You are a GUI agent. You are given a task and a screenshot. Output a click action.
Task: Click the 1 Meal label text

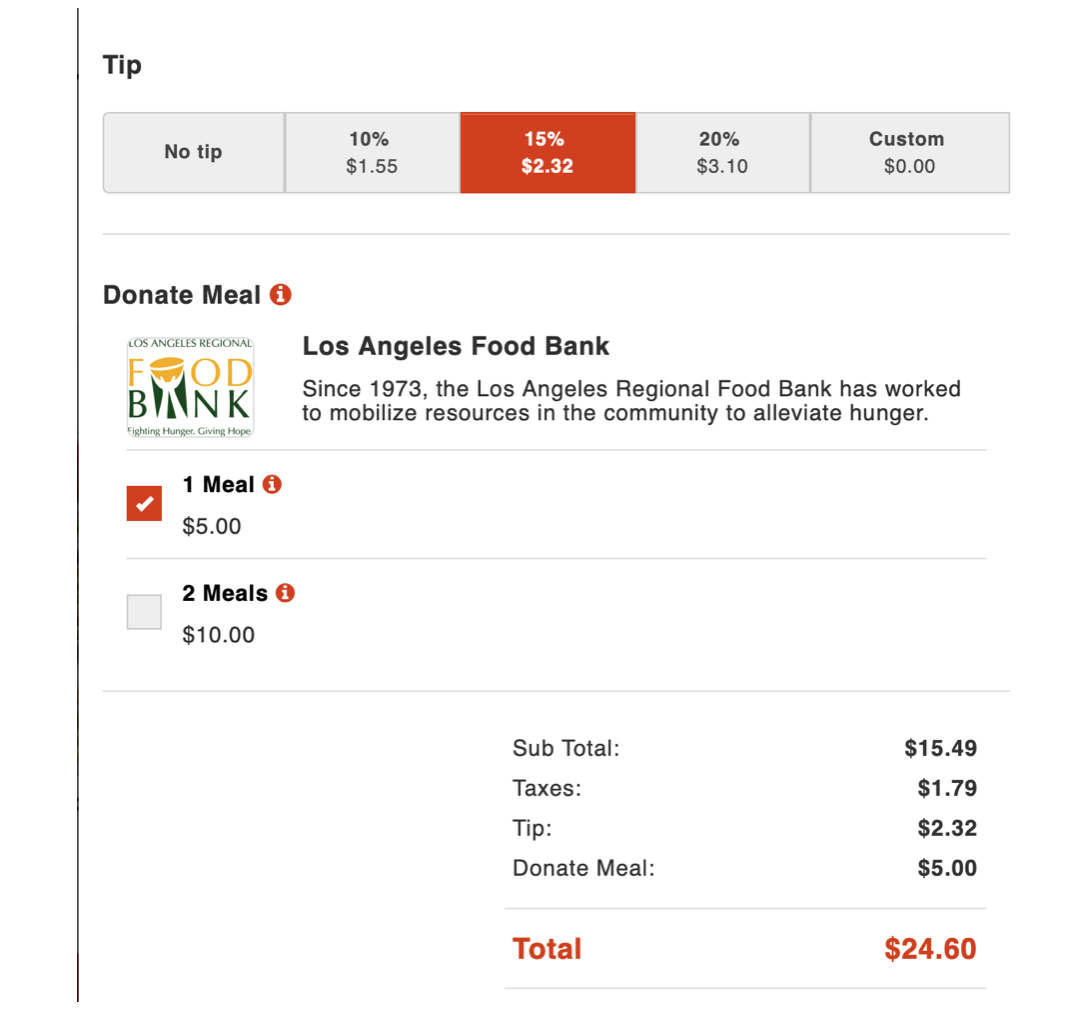[x=218, y=485]
